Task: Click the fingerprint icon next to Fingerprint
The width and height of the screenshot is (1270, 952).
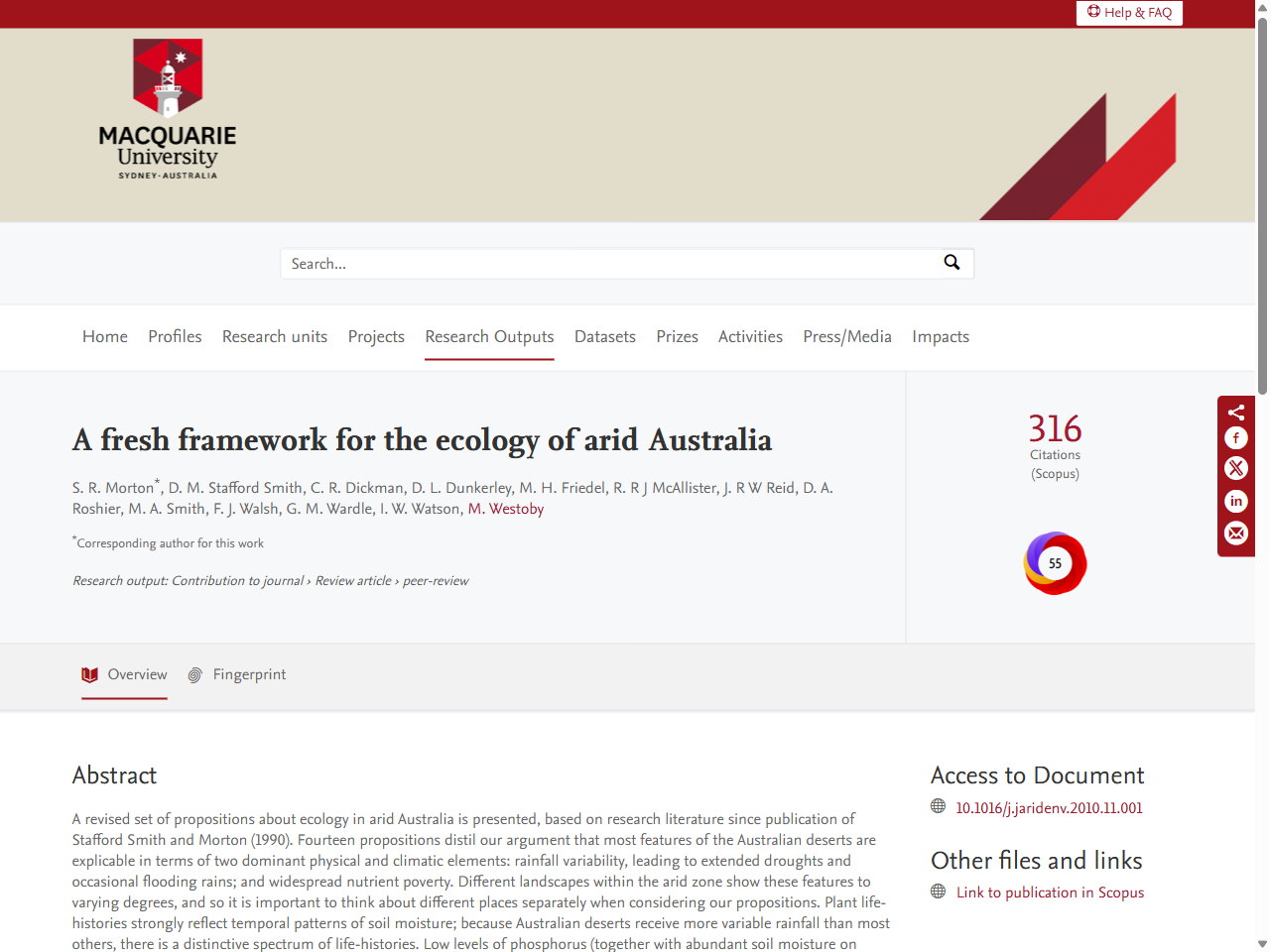Action: [x=194, y=674]
